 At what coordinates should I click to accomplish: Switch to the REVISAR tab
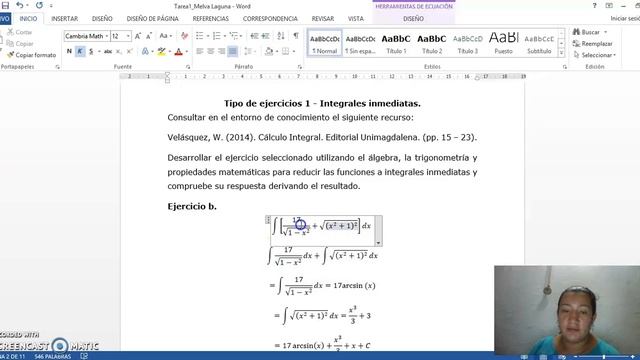click(323, 19)
